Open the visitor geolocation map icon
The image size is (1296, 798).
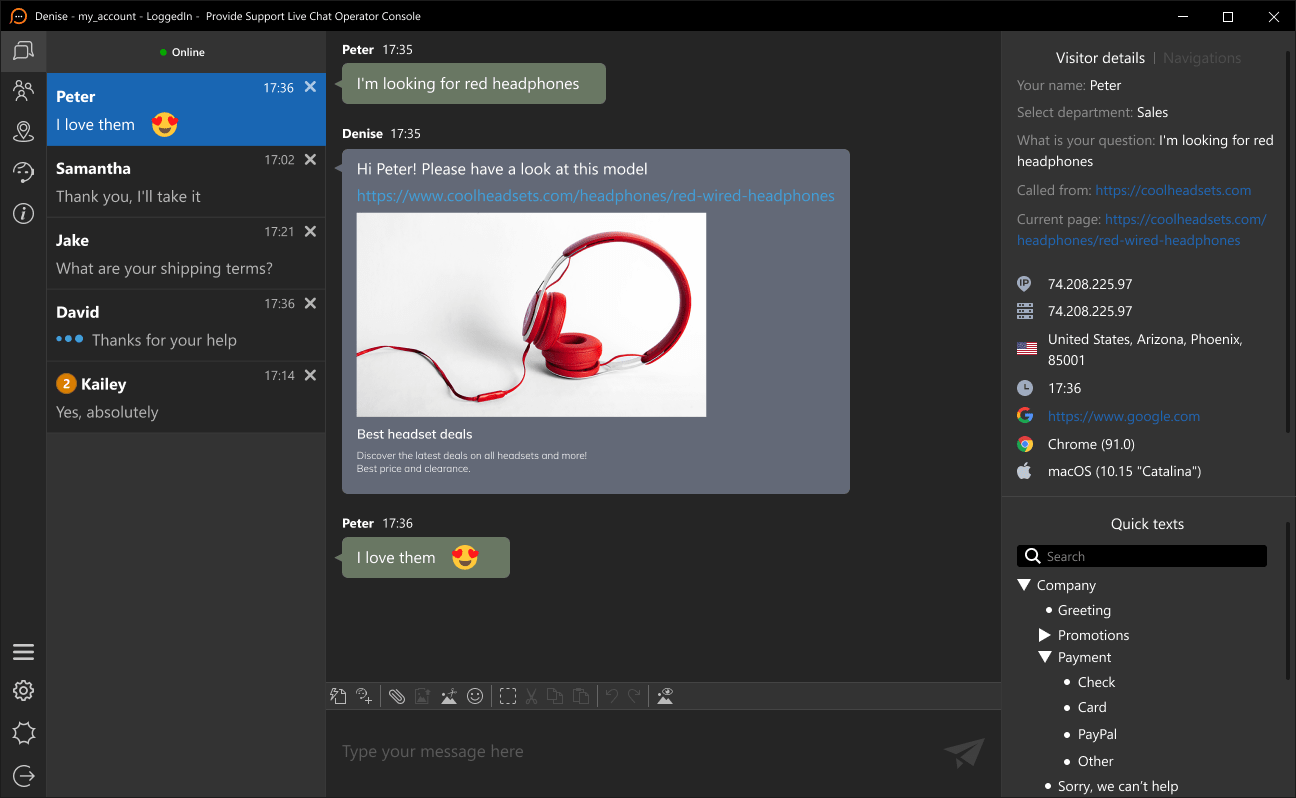23,131
